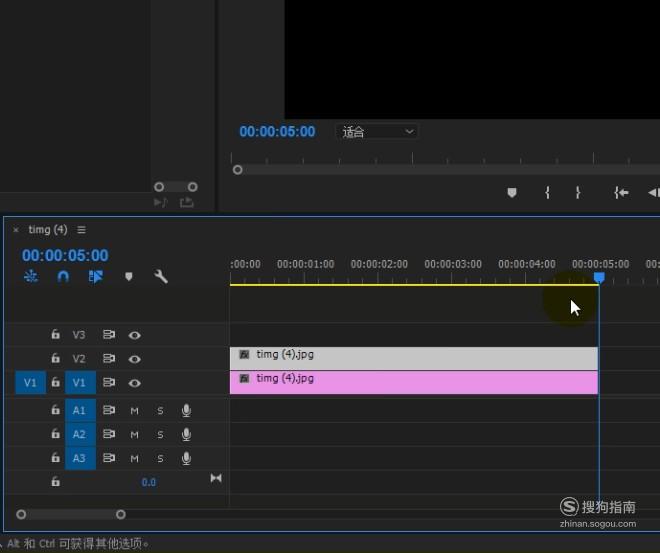Open timg (4) sequence panel menu

[81, 230]
